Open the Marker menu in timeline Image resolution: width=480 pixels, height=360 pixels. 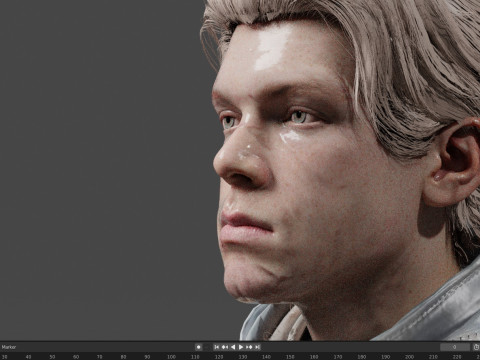9,347
